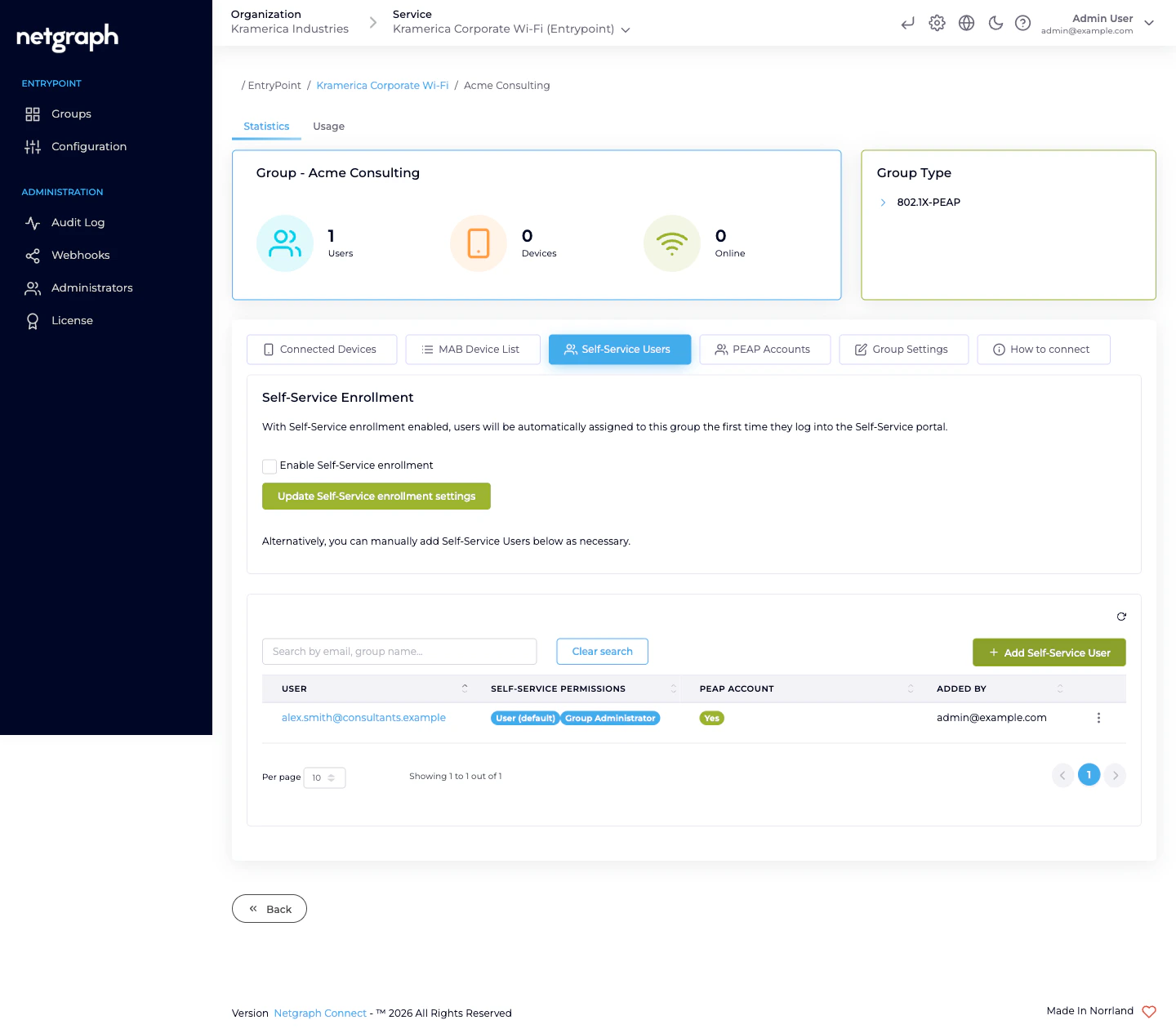Switch to the Statistics tab
1176x1029 pixels.
(x=266, y=126)
